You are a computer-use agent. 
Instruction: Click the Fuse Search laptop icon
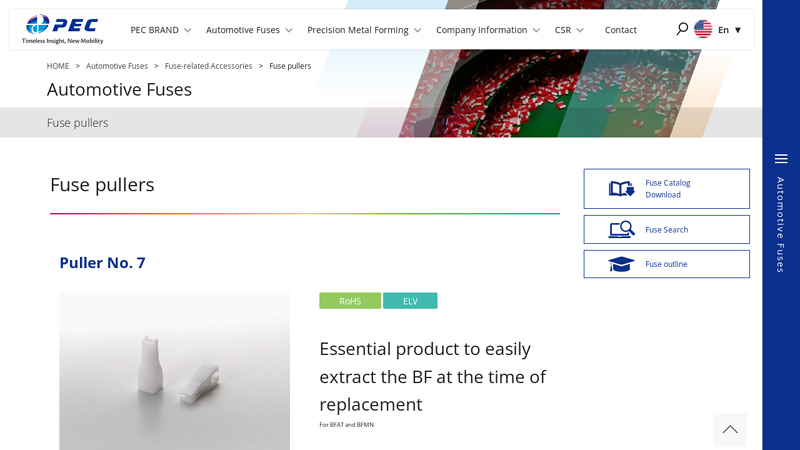pos(621,230)
